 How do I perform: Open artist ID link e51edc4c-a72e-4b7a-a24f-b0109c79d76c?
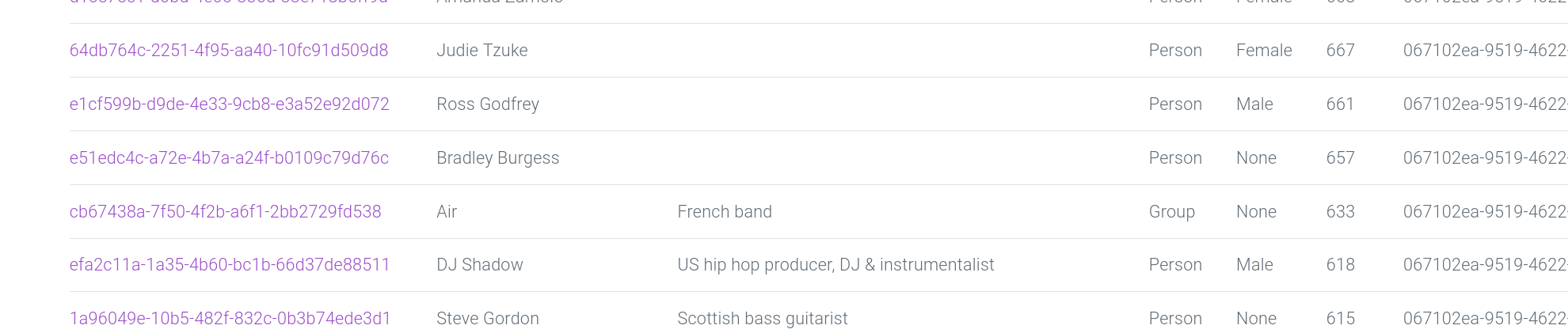click(x=229, y=158)
